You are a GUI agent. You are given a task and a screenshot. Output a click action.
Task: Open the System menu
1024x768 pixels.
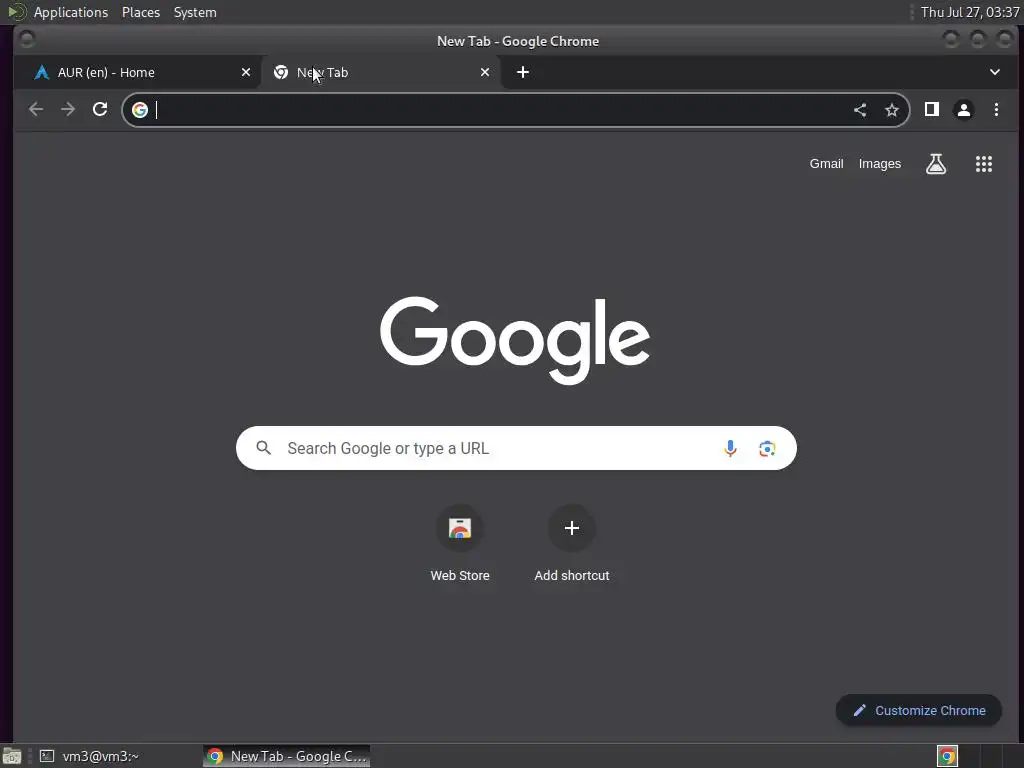195,12
